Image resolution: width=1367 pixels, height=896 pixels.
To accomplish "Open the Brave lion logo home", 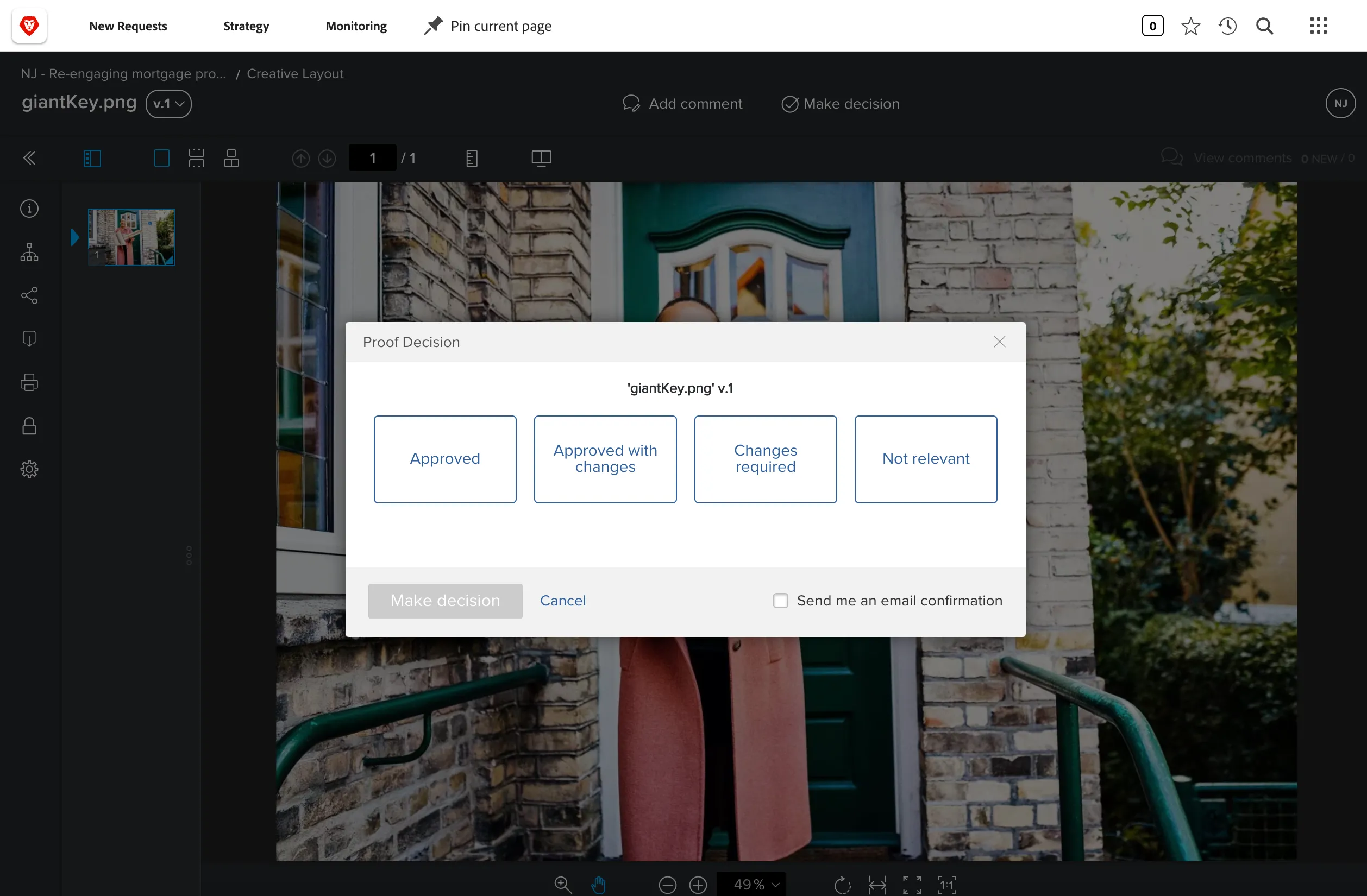I will (x=29, y=26).
